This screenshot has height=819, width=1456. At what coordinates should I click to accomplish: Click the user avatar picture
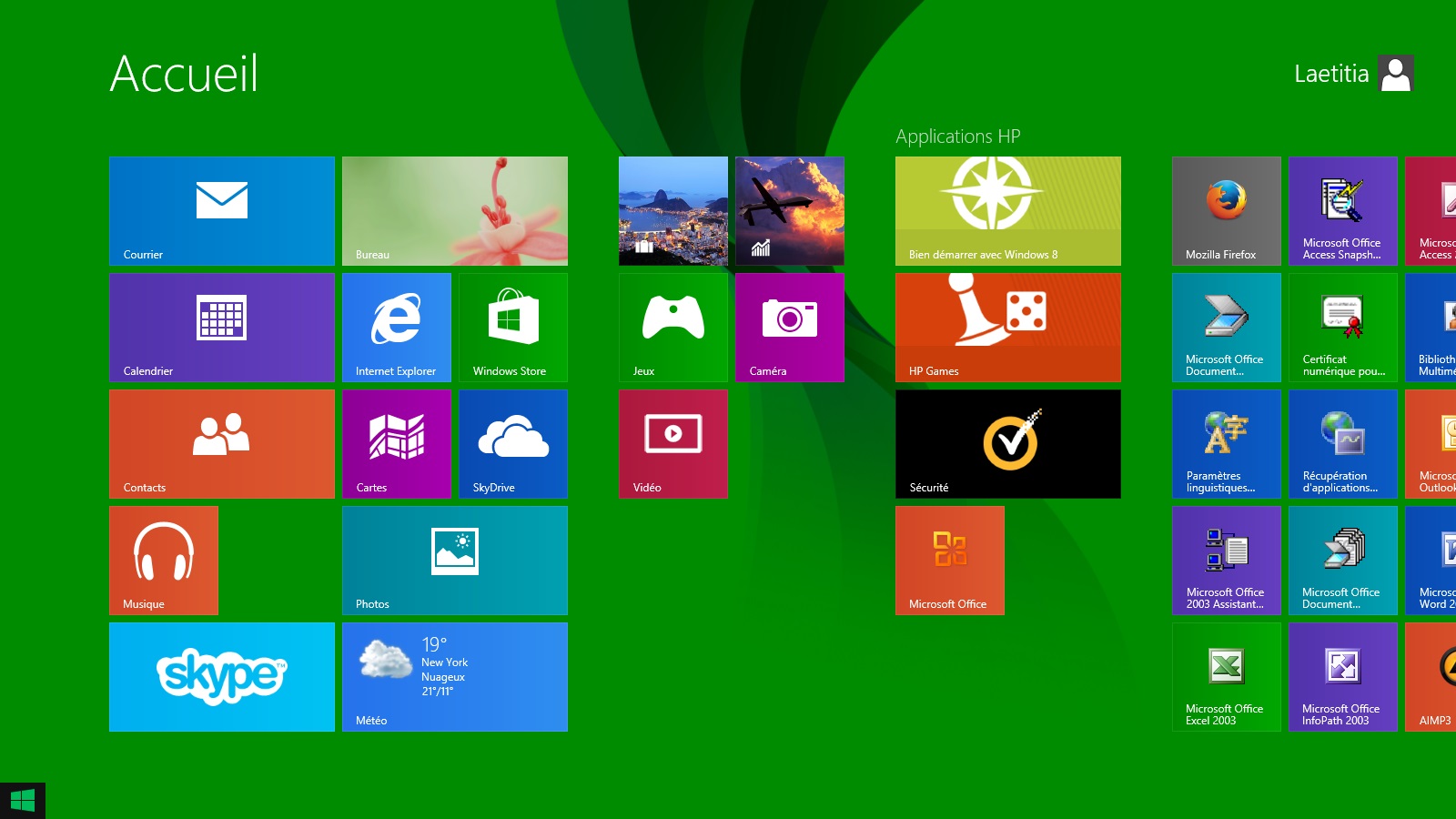pyautogui.click(x=1396, y=74)
